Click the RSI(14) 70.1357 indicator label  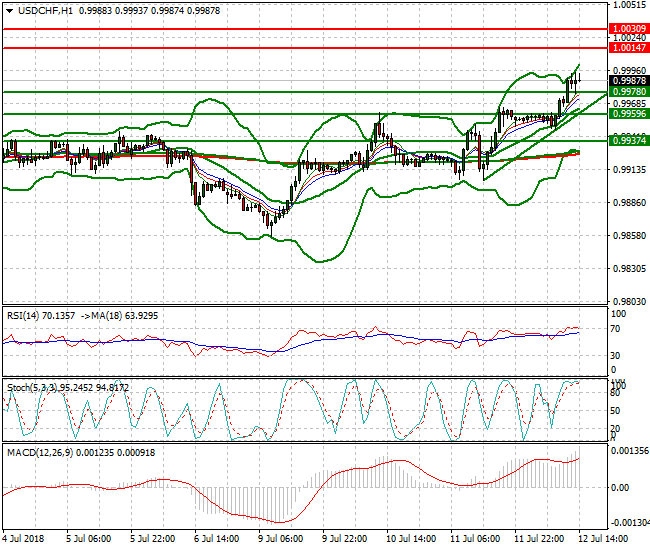point(41,316)
